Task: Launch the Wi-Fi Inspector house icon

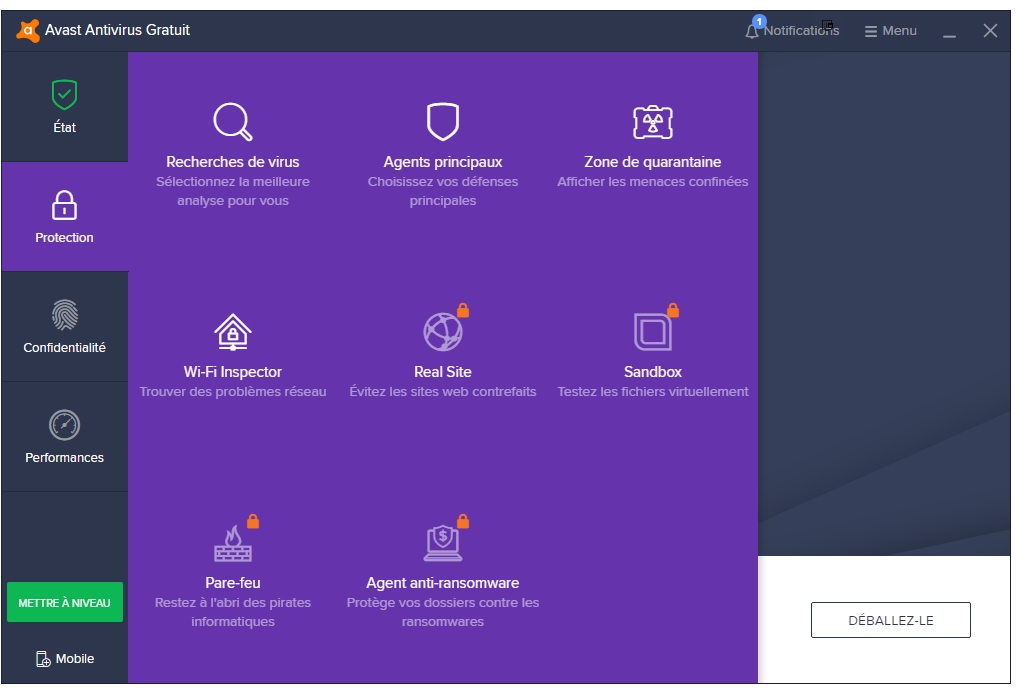Action: tap(232, 332)
